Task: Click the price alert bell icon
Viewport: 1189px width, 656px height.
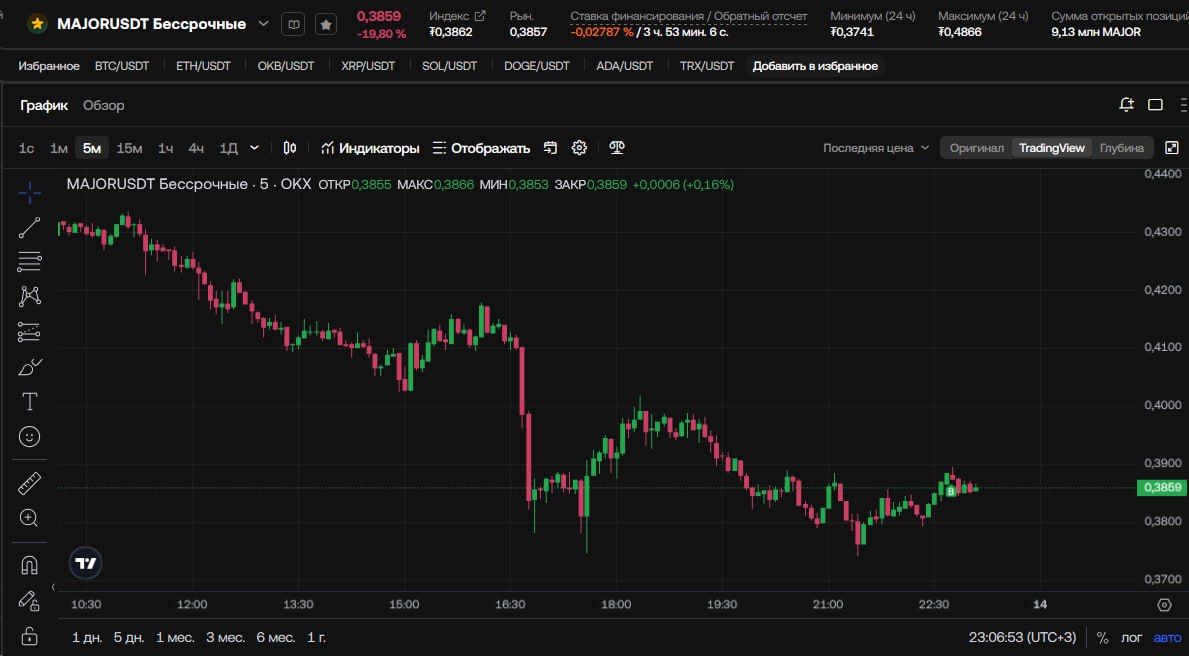Action: click(1126, 105)
